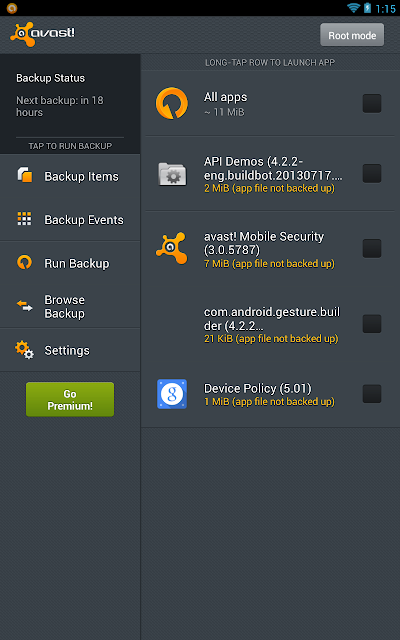Viewport: 400px width, 640px height.
Task: Open the Backup Events menu item
Action: point(70,219)
